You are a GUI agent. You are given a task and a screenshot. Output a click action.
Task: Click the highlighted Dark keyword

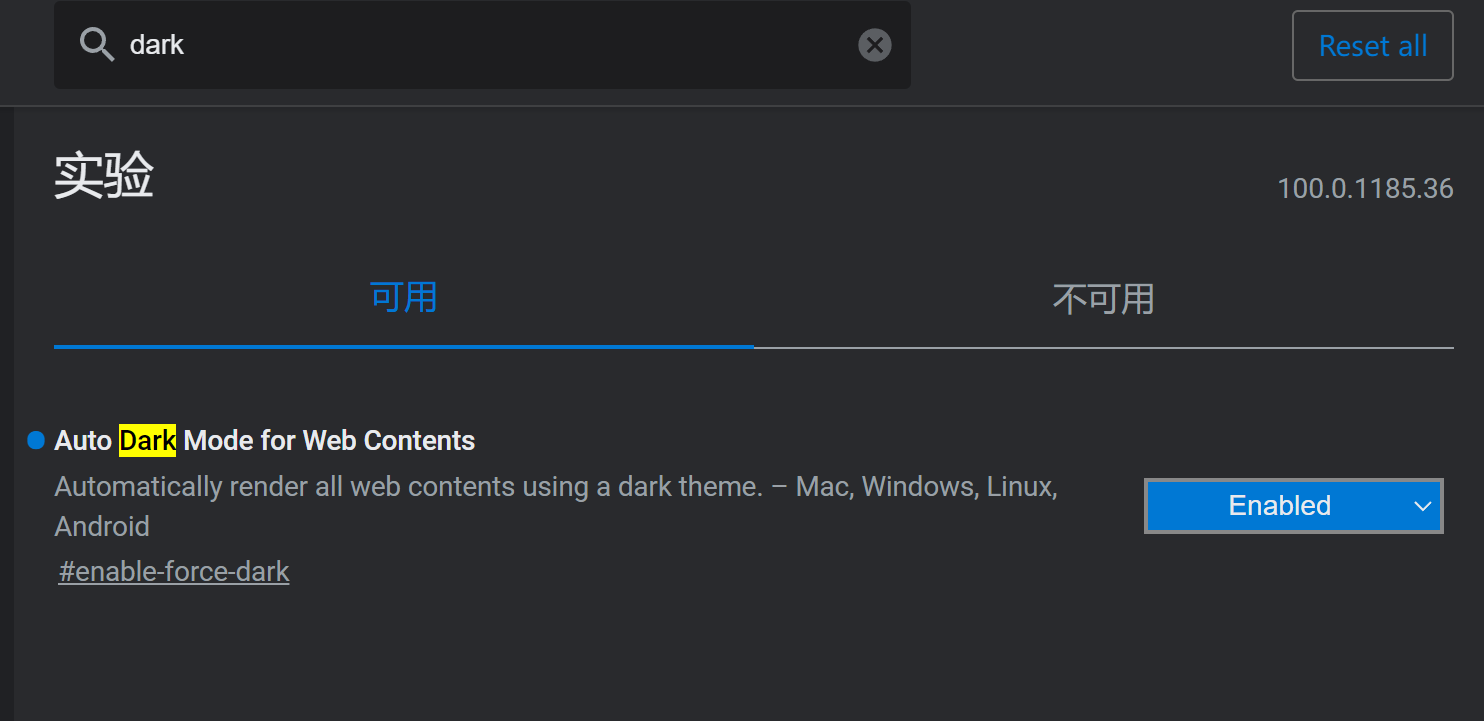pyautogui.click(x=147, y=439)
